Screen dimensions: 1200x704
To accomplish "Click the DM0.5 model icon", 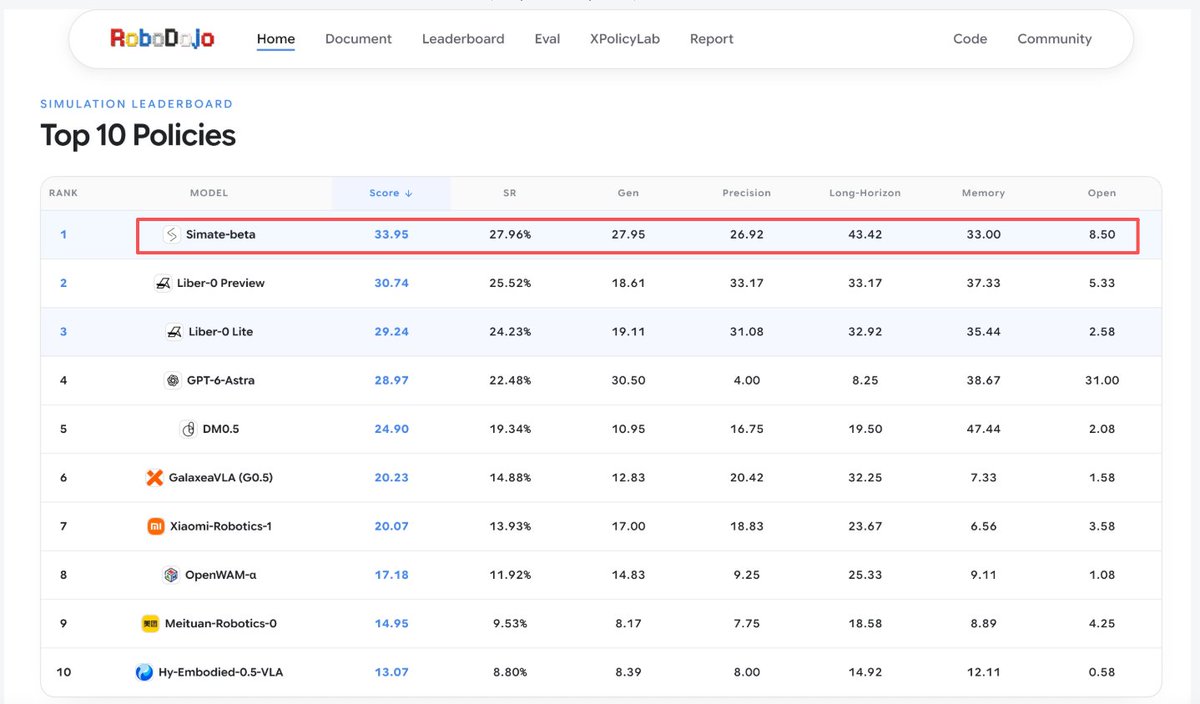I will 188,429.
